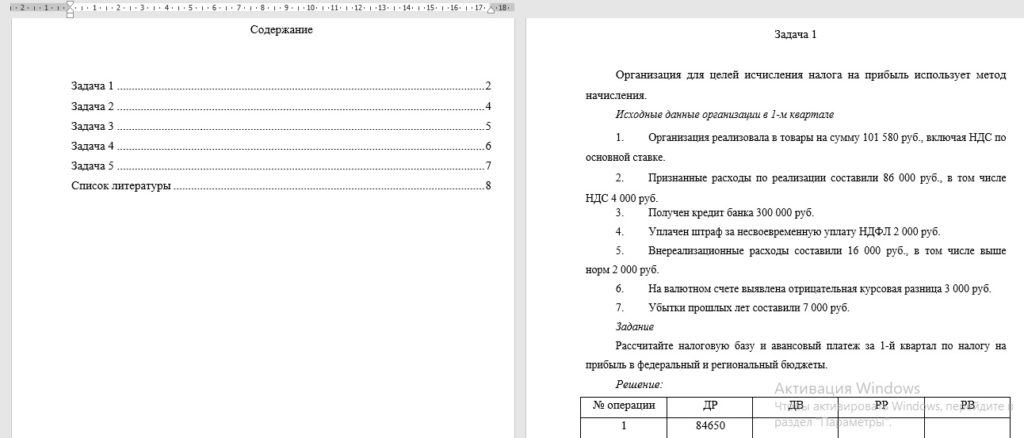The image size is (1024, 438).
Task: Click the right indent marker on the ruler
Action: (x=492, y=8)
